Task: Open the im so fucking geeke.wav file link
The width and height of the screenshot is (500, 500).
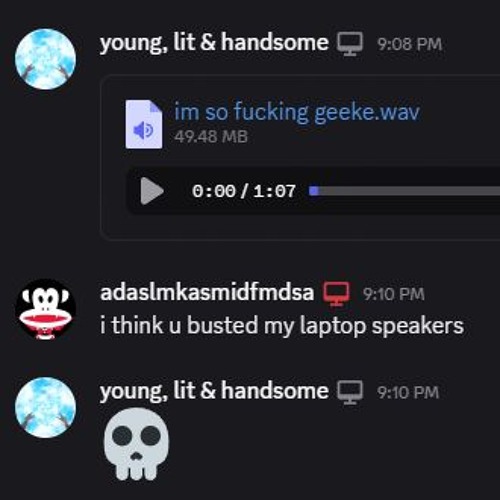Action: (x=297, y=112)
